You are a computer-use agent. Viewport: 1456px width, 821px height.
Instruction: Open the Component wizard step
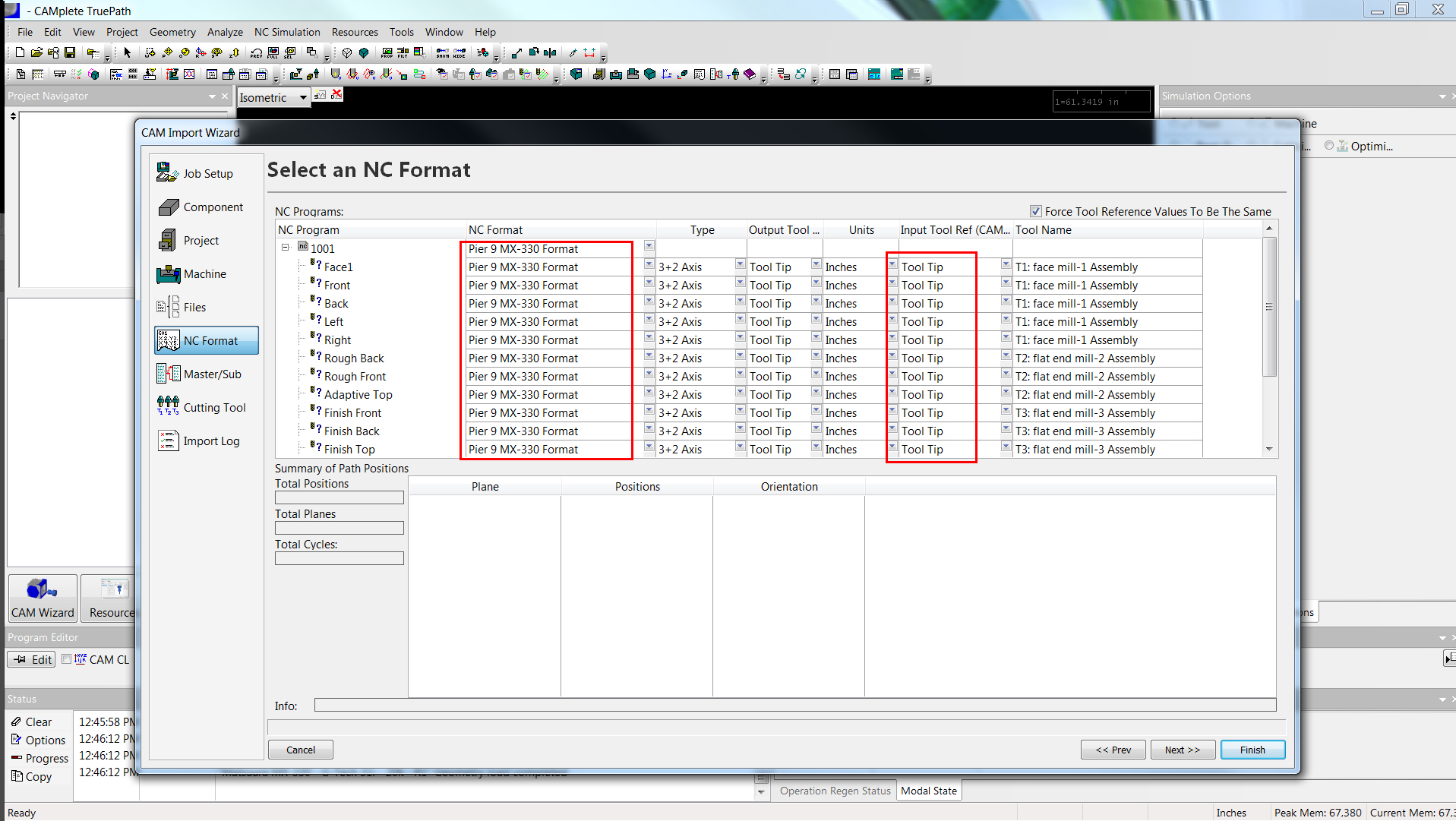click(207, 207)
